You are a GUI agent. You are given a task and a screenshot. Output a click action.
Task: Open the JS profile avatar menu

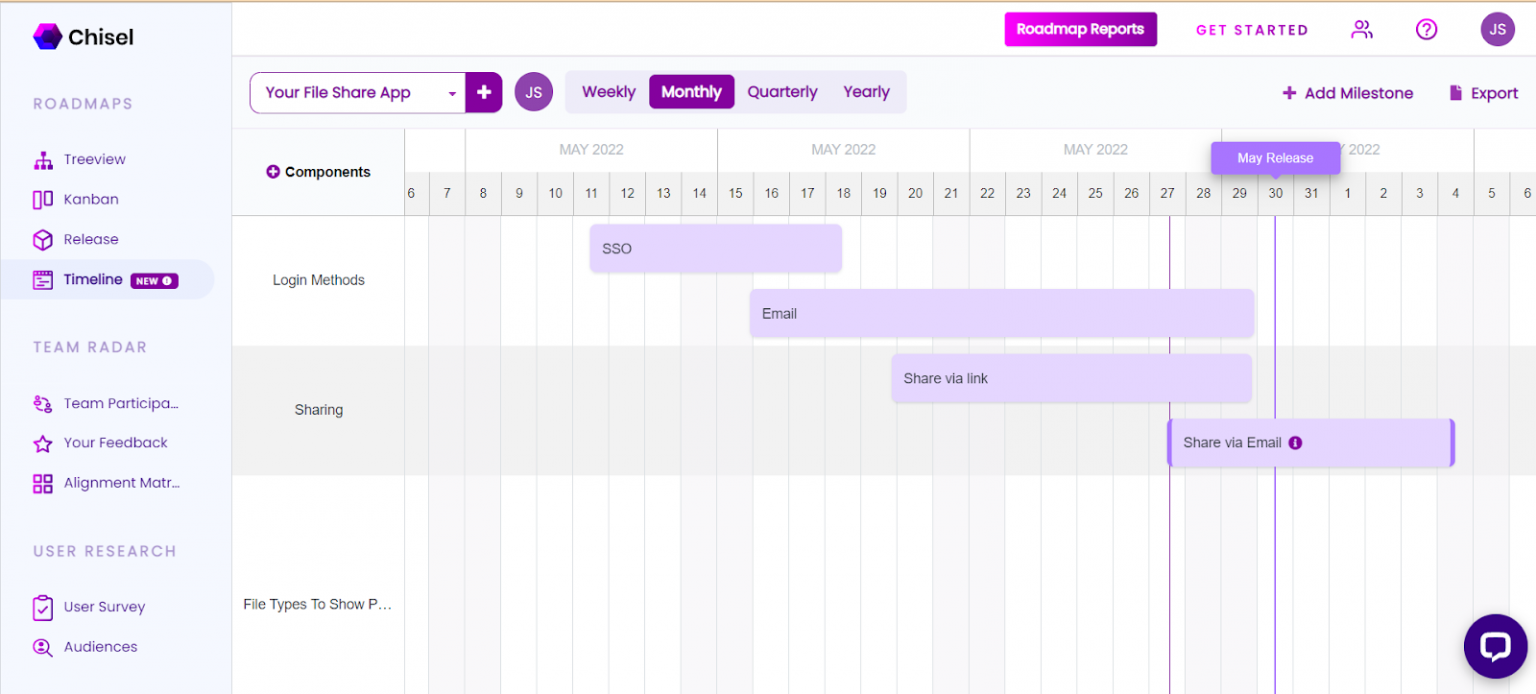click(x=1497, y=30)
